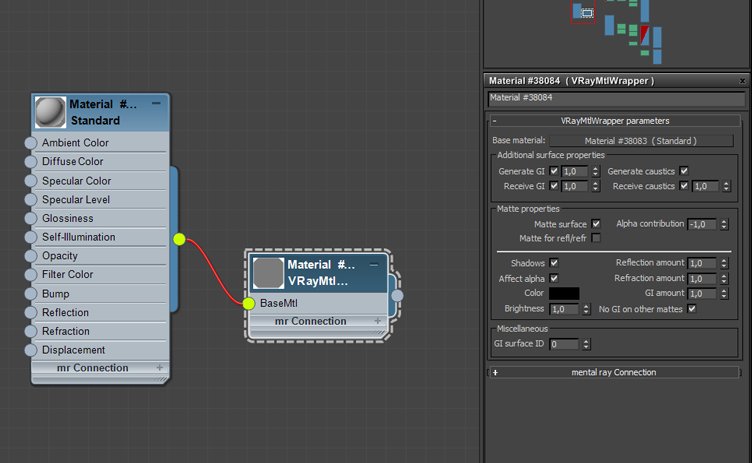Viewport: 752px width, 463px height.
Task: Click the Receive caustics spinner arrows
Action: point(726,186)
